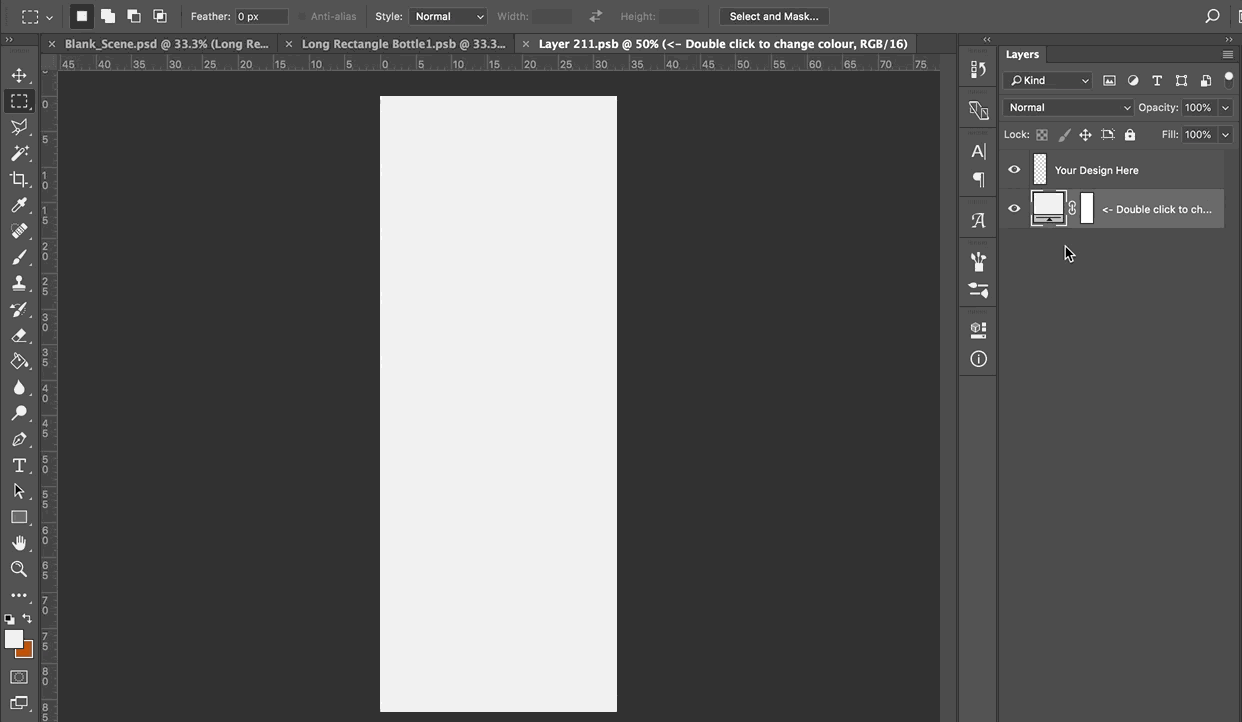Open the Layers panel options menu
The image size is (1242, 722).
click(x=1227, y=54)
